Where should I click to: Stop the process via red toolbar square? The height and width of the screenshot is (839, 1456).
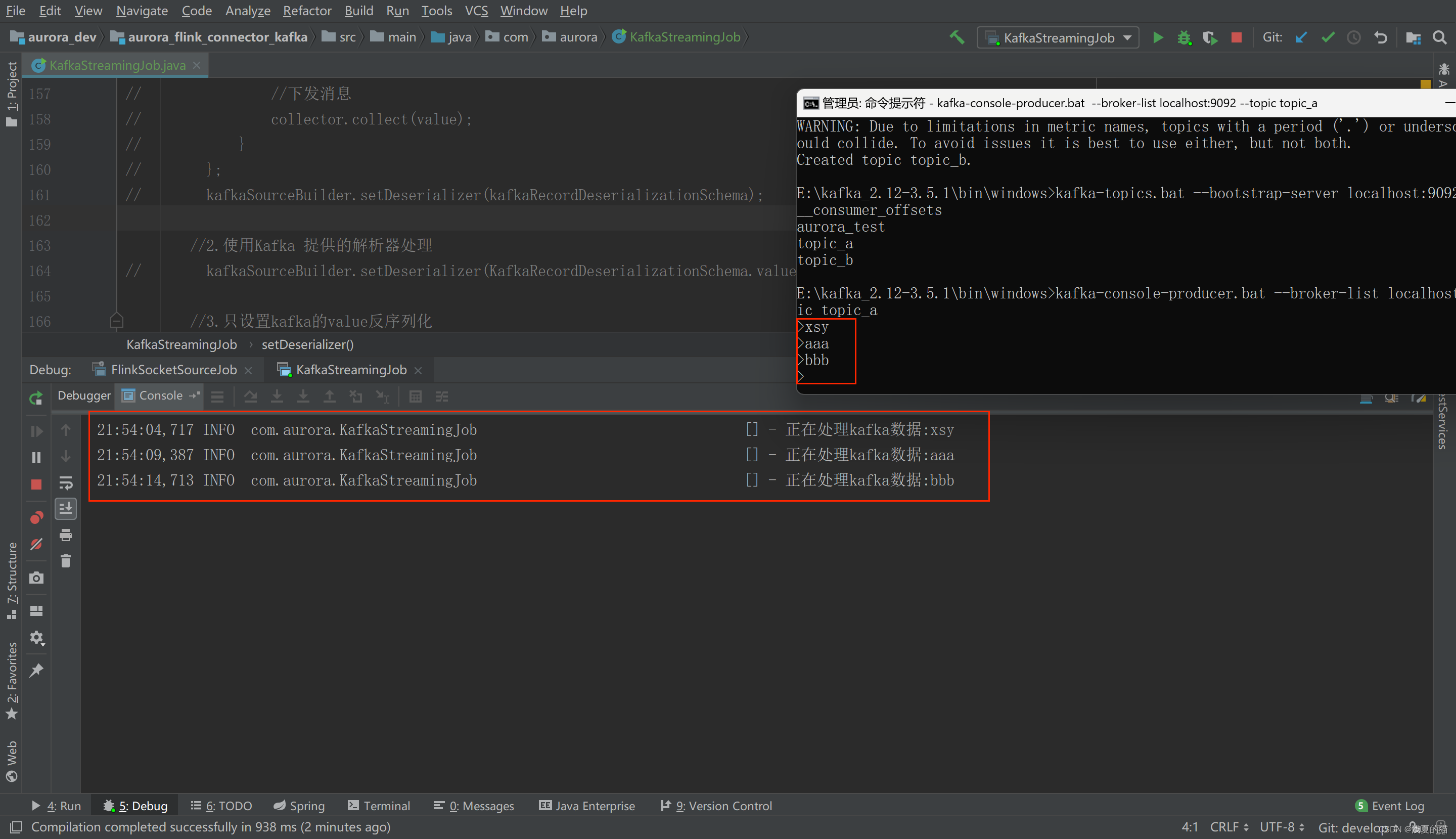pyautogui.click(x=1236, y=37)
